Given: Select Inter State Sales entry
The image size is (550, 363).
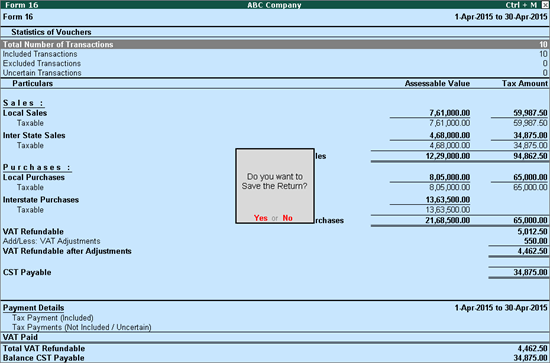Looking at the screenshot, I should 34,135.
